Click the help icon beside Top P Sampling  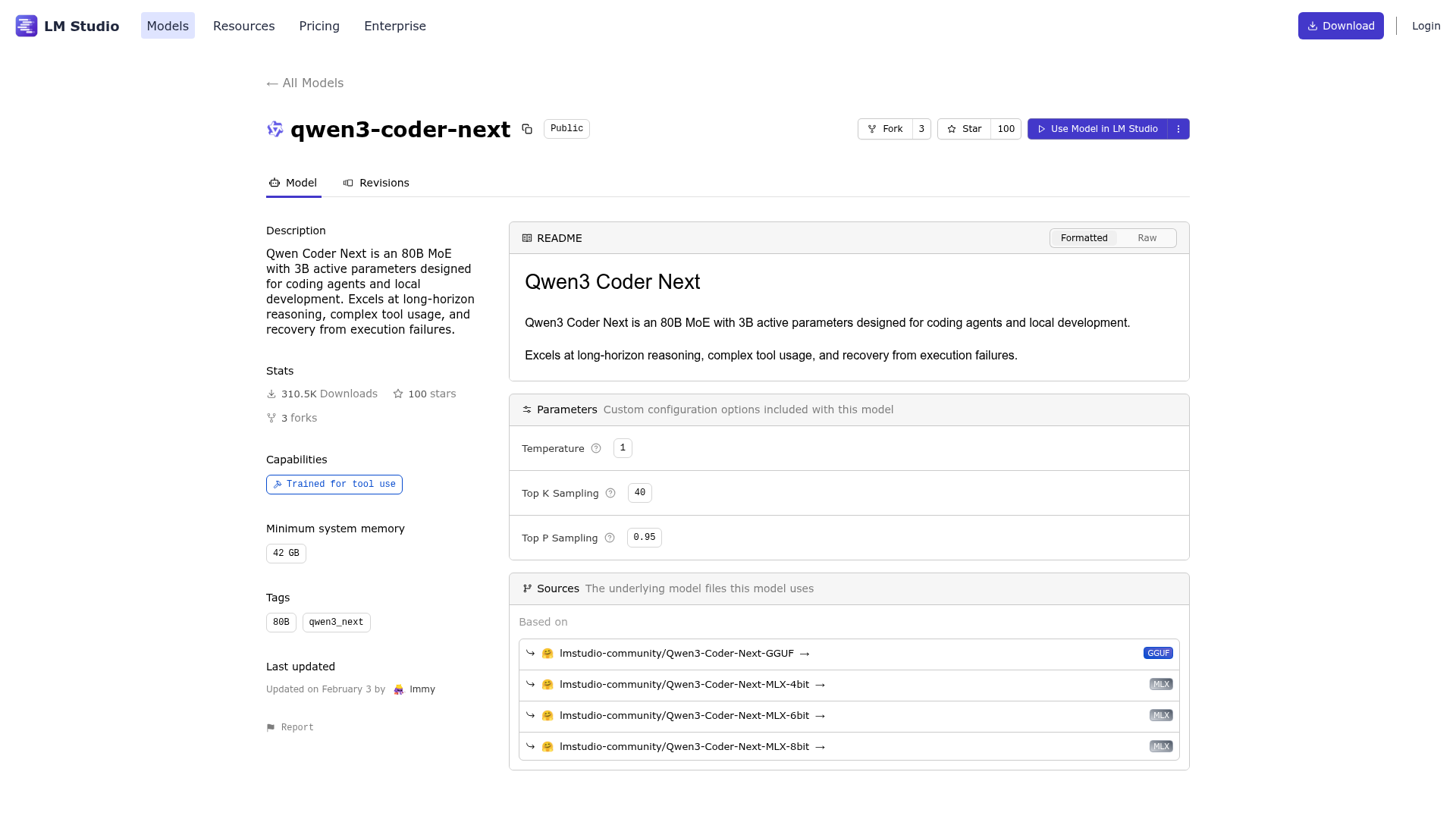610,538
